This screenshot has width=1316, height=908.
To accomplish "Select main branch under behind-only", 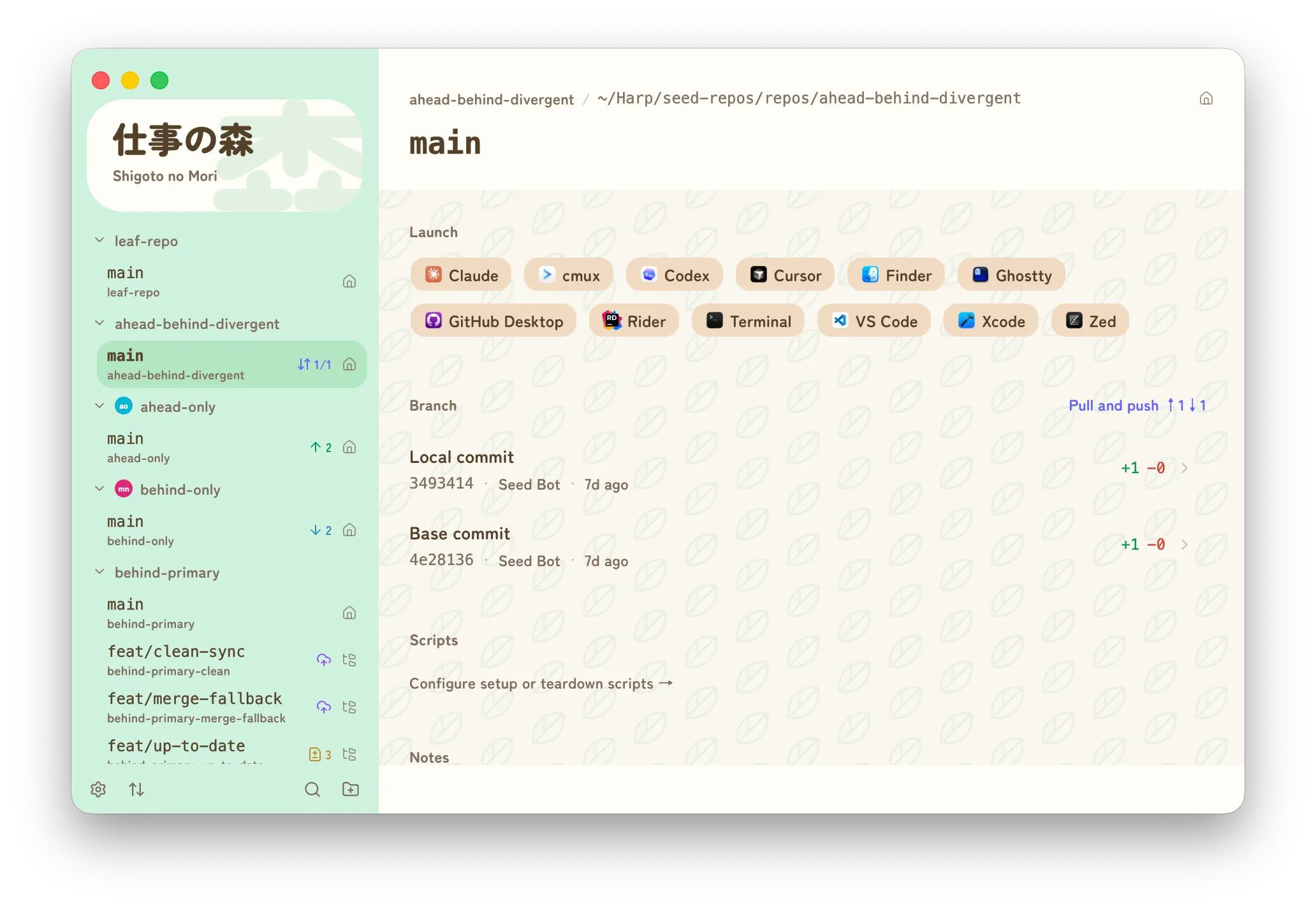I will (232, 530).
